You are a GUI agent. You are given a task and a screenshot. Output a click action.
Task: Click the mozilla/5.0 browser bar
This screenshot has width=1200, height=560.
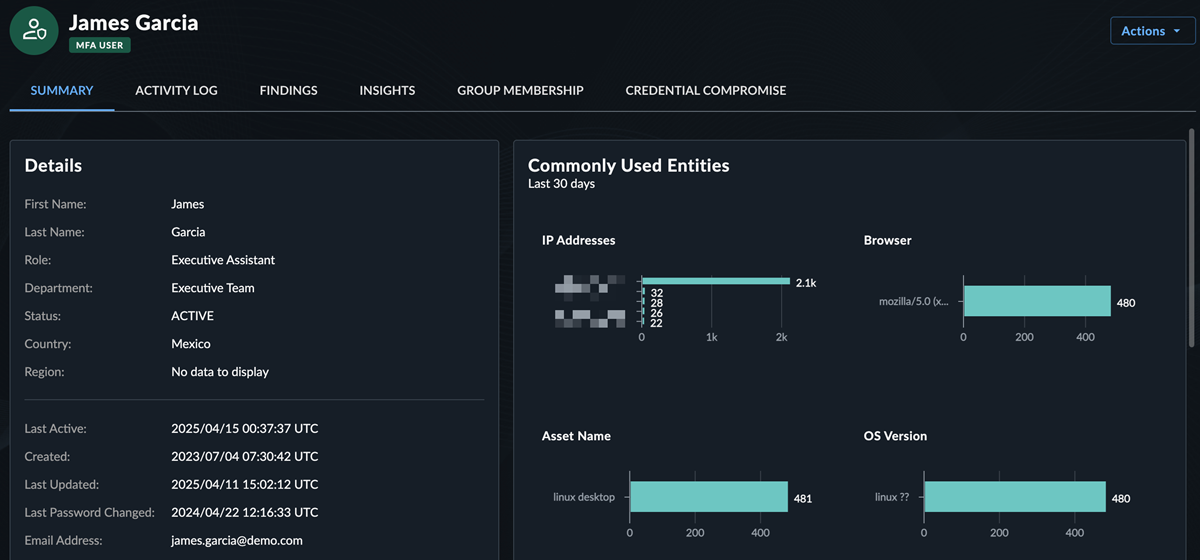[x=1036, y=301]
